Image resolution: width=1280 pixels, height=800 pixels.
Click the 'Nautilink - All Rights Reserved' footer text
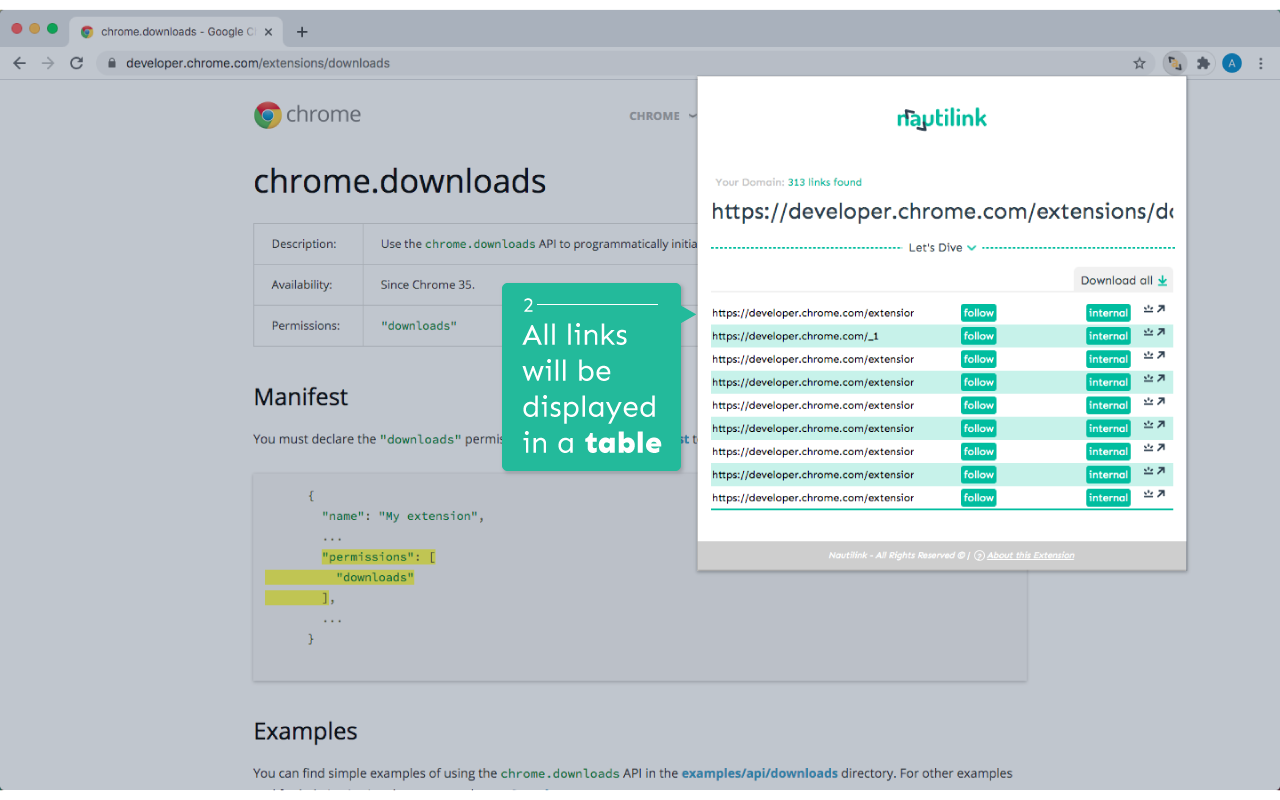click(897, 555)
